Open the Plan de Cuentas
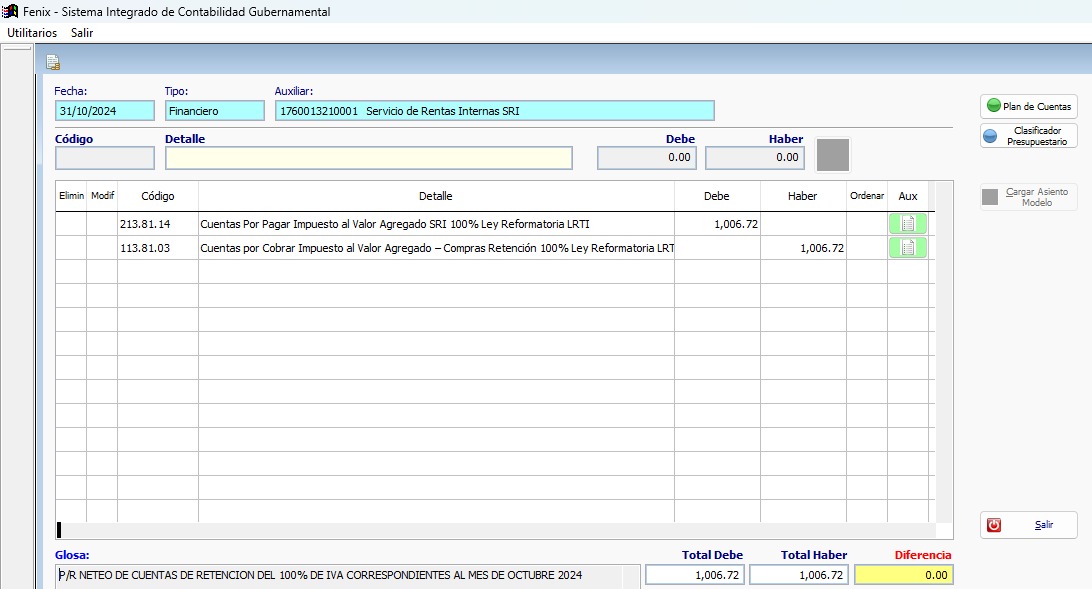 pos(1028,106)
